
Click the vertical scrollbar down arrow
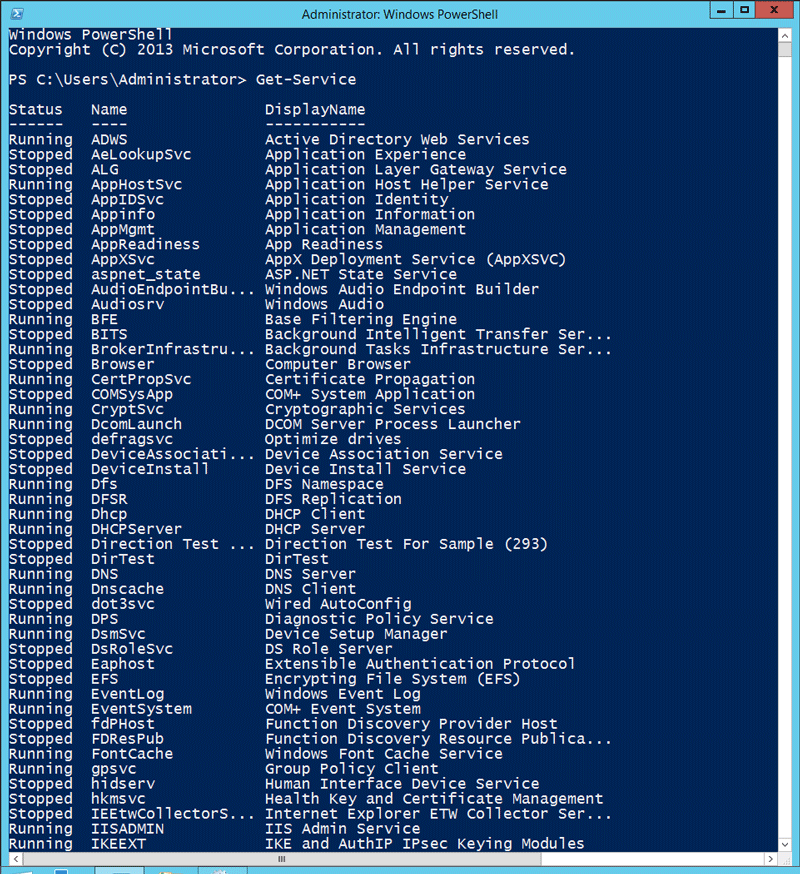(785, 844)
